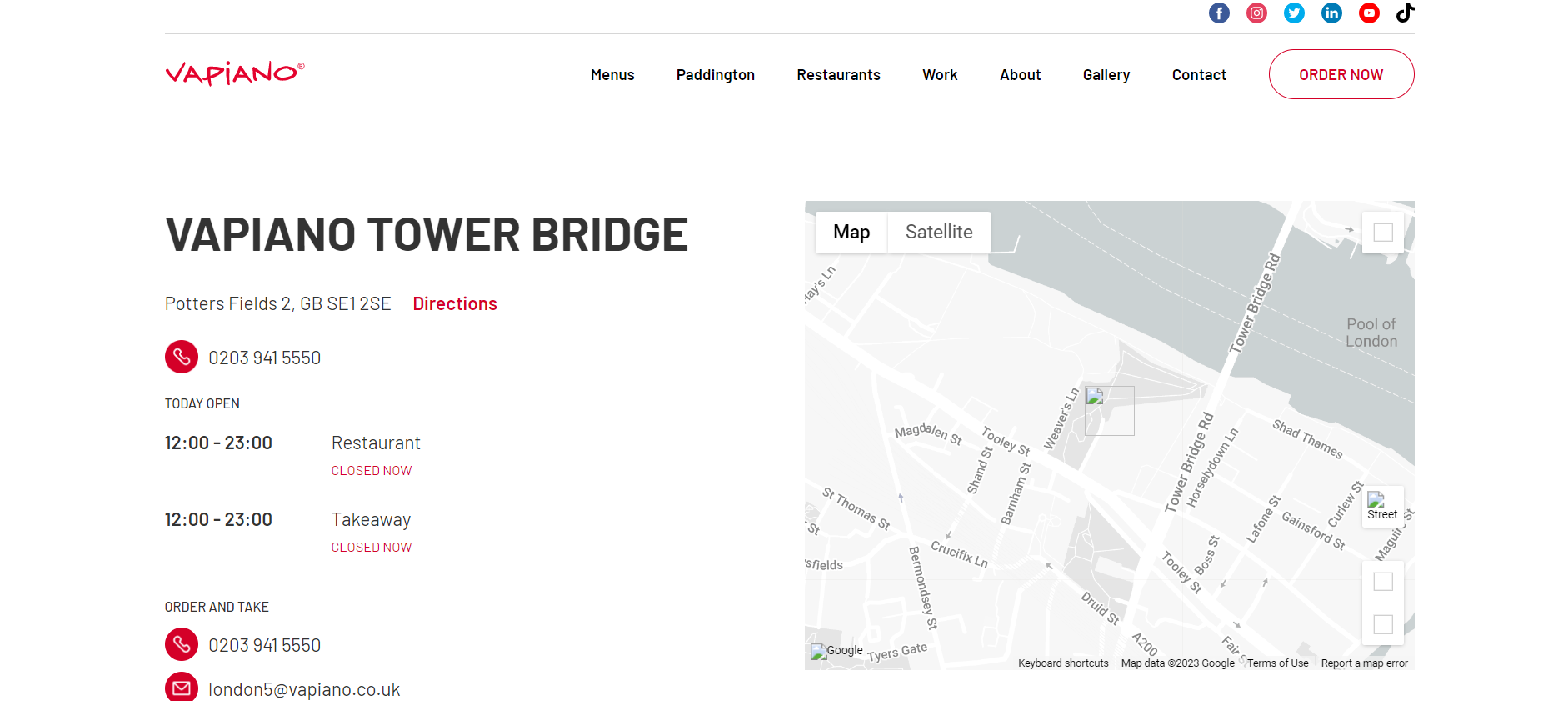Viewport: 1568px width, 701px height.
Task: Click CLOSED NOW under Restaurant
Action: (x=372, y=471)
